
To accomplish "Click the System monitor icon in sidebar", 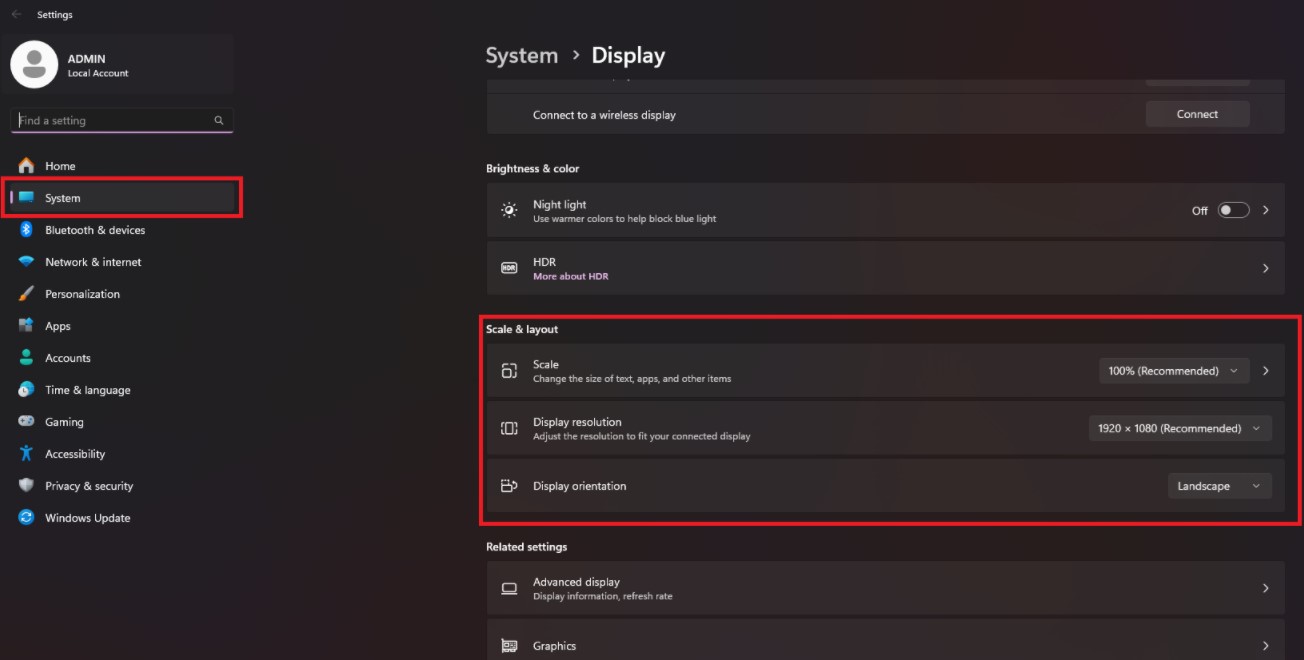I will click(x=26, y=198).
